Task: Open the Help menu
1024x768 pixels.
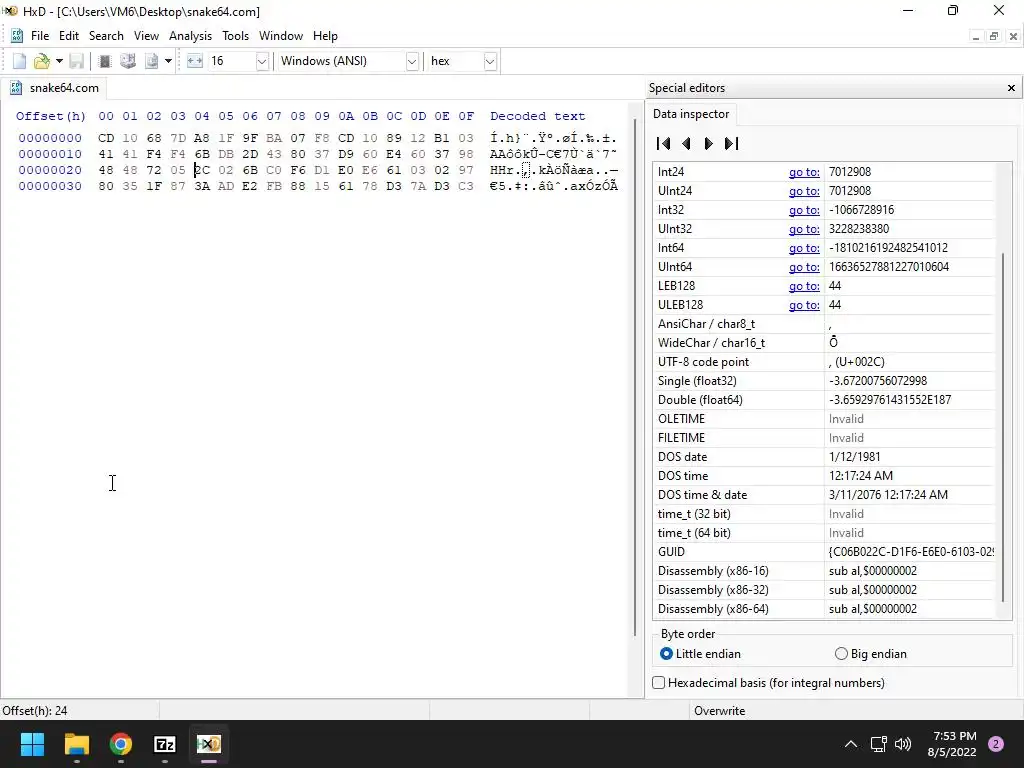Action: [325, 36]
